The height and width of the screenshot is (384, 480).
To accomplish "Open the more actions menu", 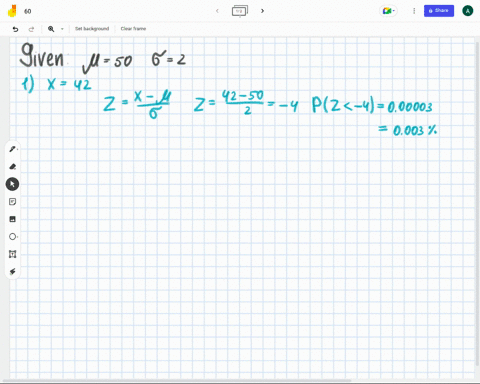I will 414,11.
